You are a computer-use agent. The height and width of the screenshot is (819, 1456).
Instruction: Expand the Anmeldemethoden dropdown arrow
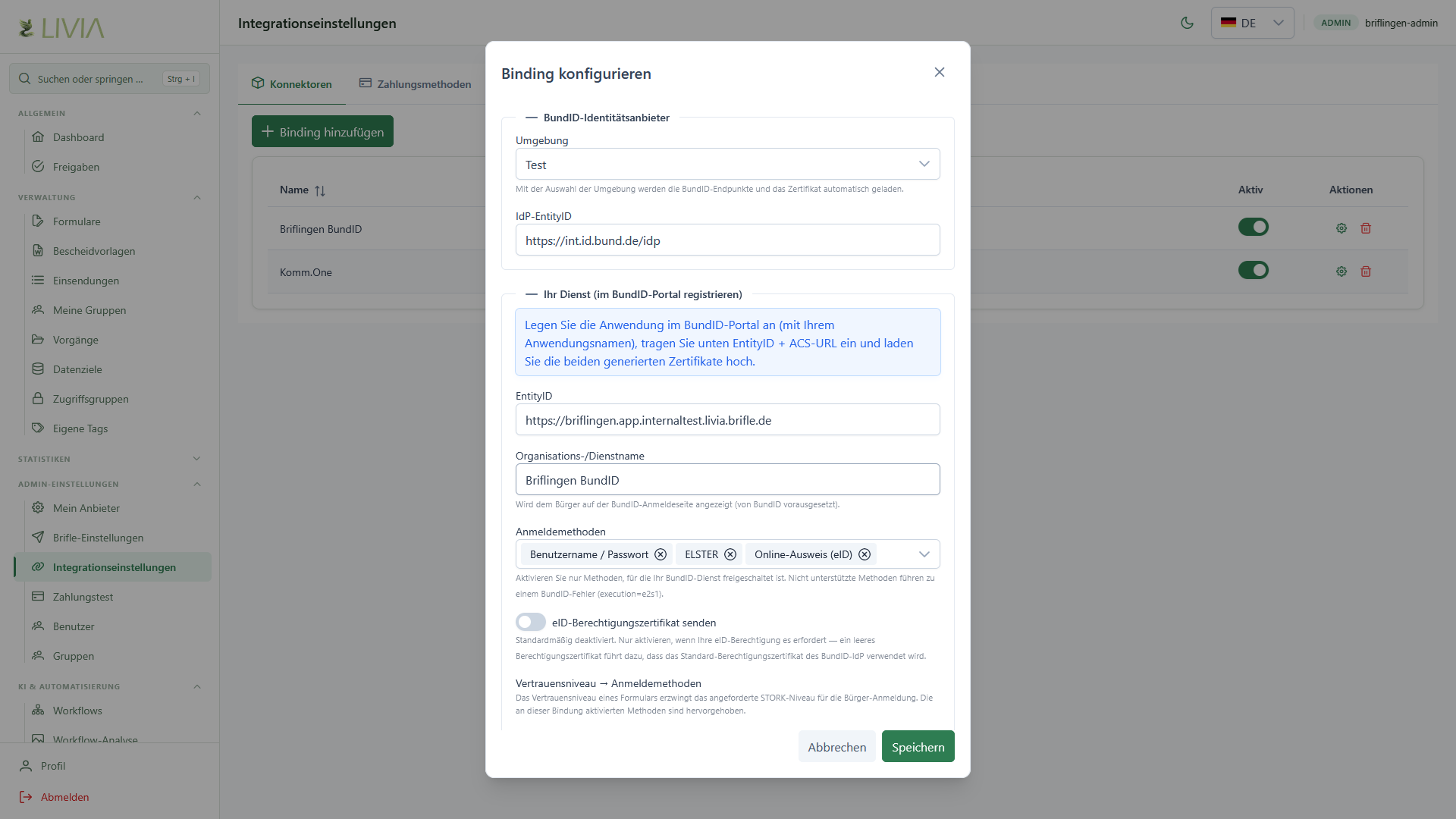[924, 554]
